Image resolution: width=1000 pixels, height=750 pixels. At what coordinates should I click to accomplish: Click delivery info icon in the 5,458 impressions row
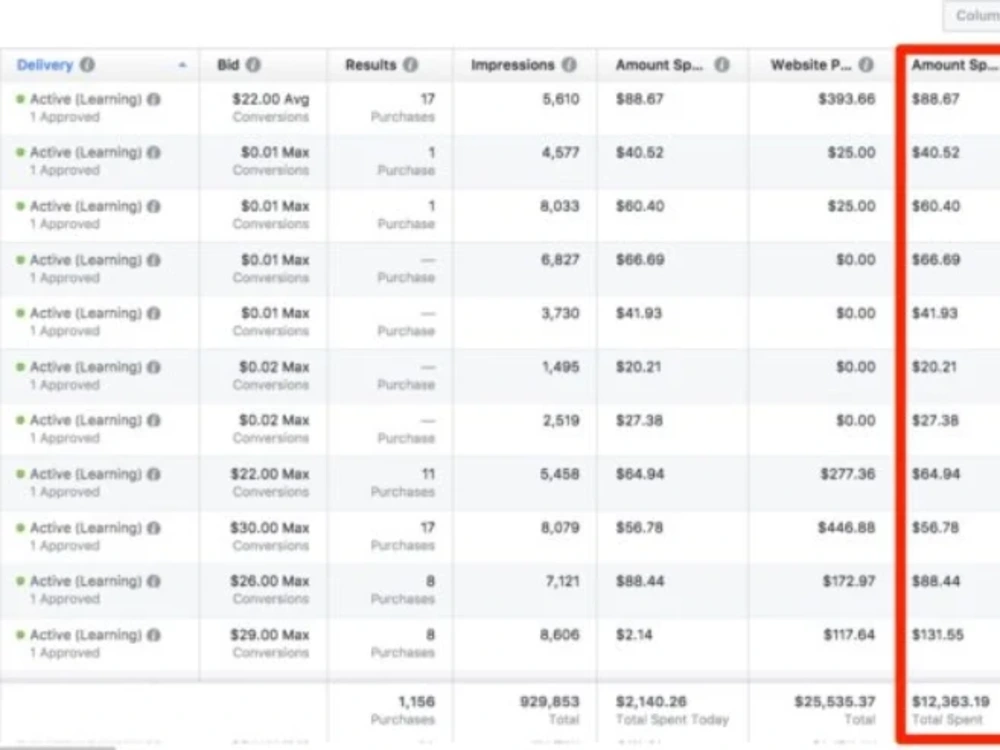(154, 474)
